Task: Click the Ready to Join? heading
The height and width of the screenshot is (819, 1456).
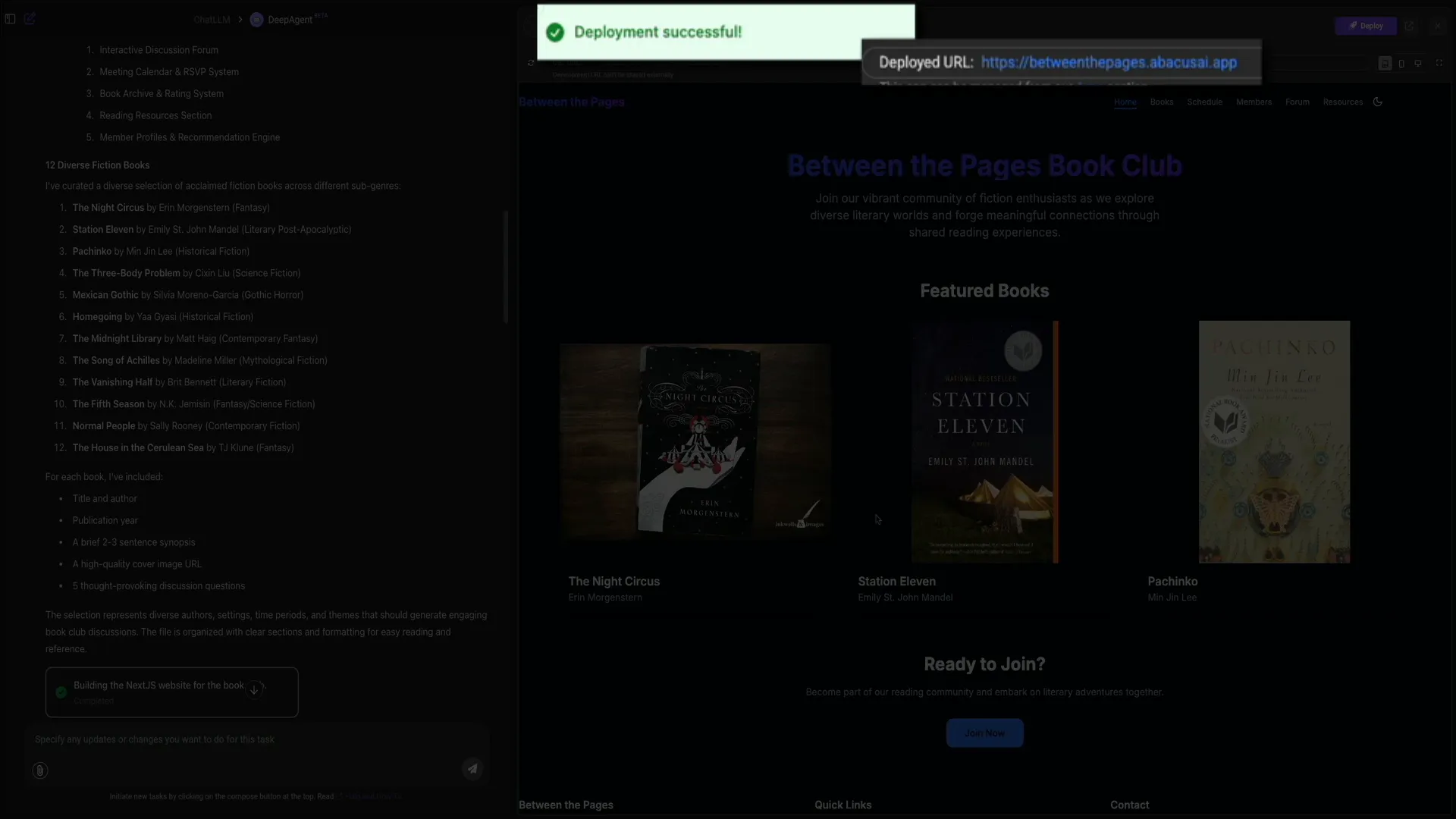Action: pos(984,664)
